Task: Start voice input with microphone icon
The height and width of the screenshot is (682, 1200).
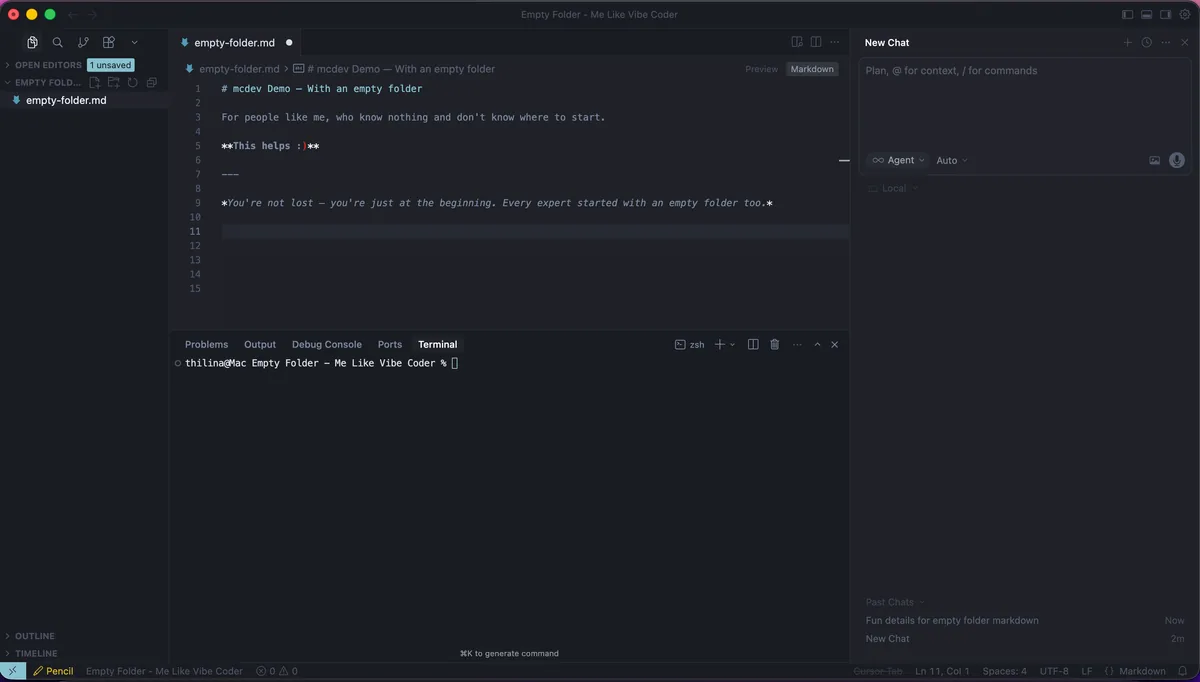Action: click(1177, 160)
